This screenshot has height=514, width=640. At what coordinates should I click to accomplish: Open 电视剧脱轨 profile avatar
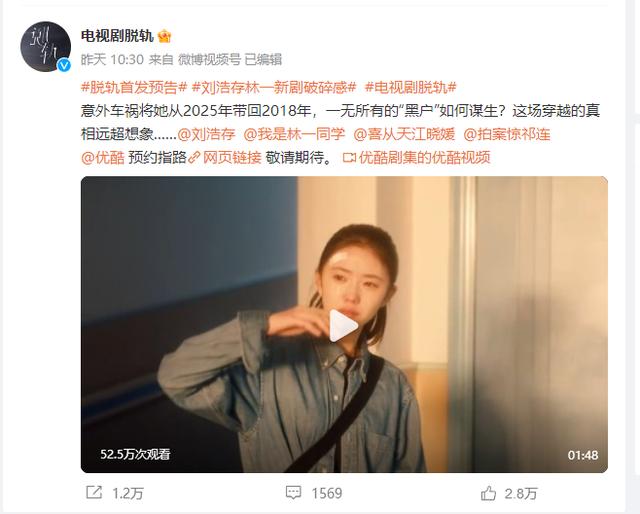coord(45,47)
